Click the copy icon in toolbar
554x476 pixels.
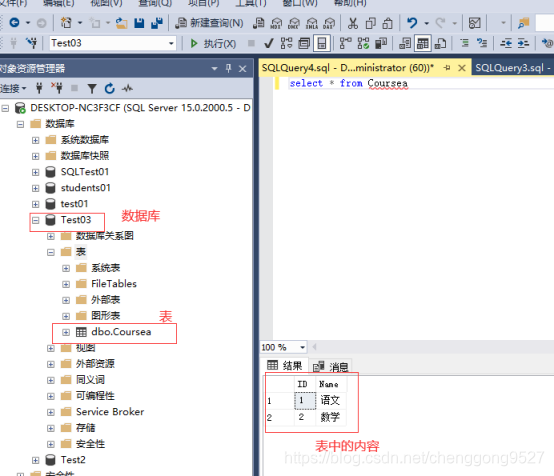tap(371, 23)
